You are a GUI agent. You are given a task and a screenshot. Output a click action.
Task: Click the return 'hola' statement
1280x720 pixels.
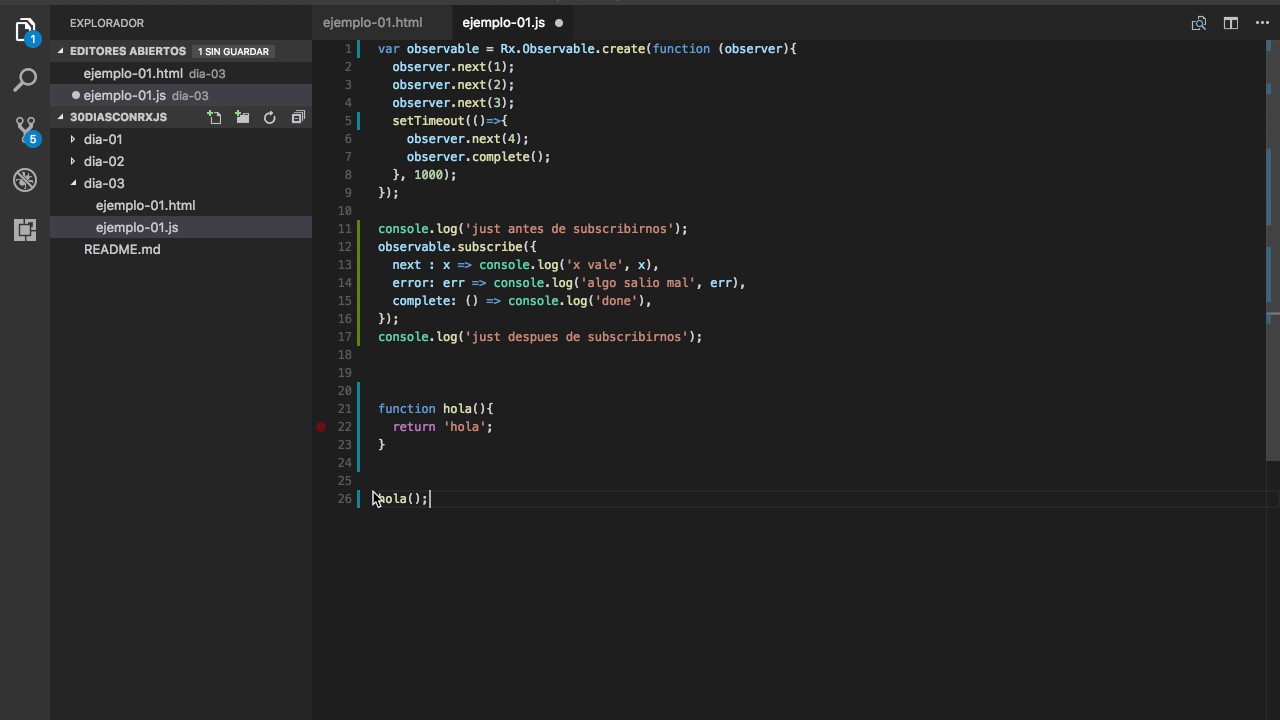point(442,427)
